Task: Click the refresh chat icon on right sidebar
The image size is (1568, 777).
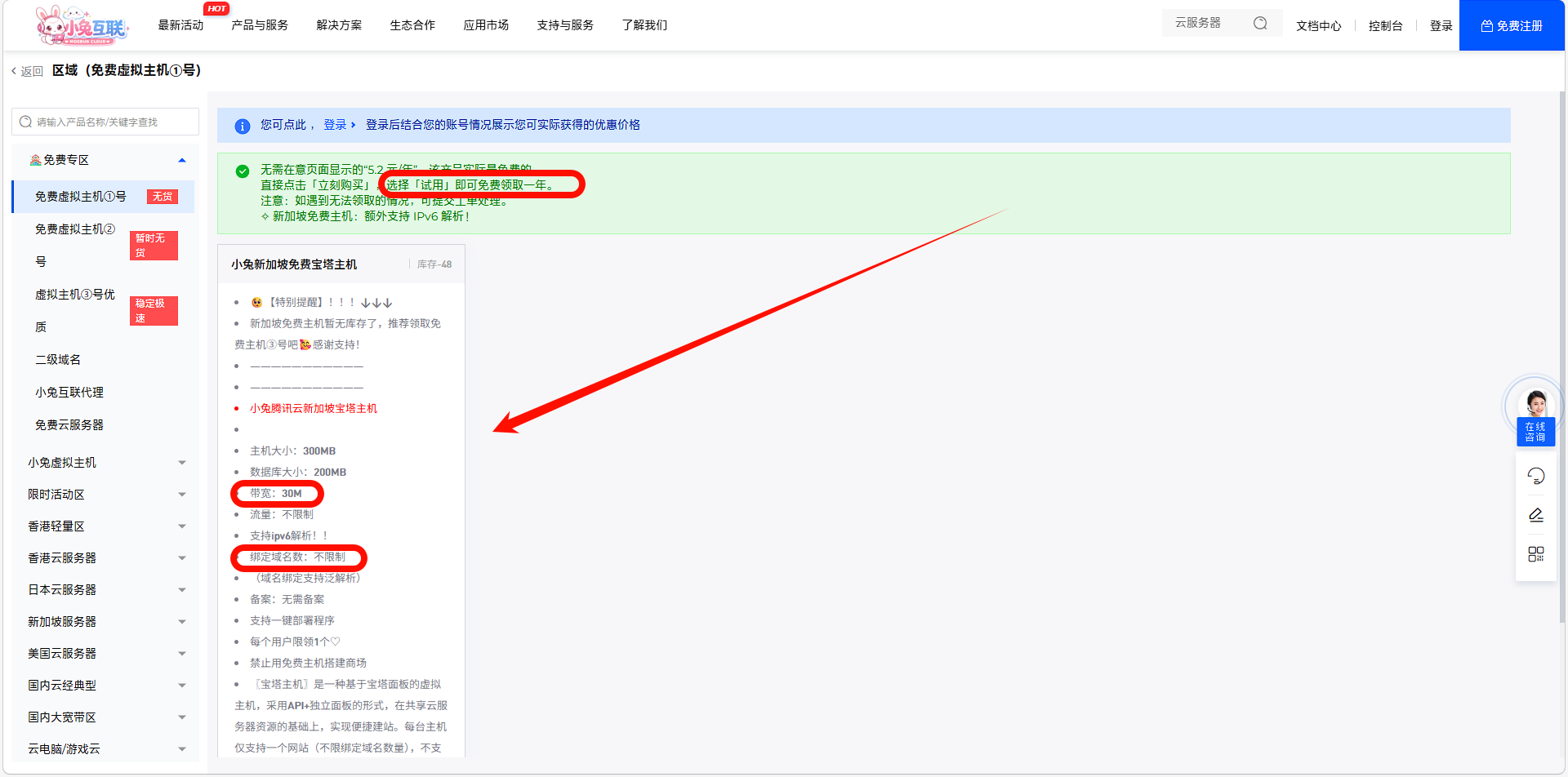Action: click(x=1535, y=476)
